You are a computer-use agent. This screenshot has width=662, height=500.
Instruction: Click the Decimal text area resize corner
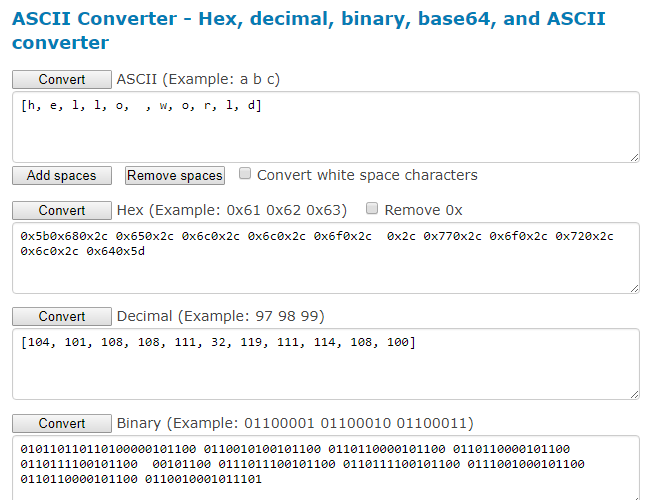[634, 394]
